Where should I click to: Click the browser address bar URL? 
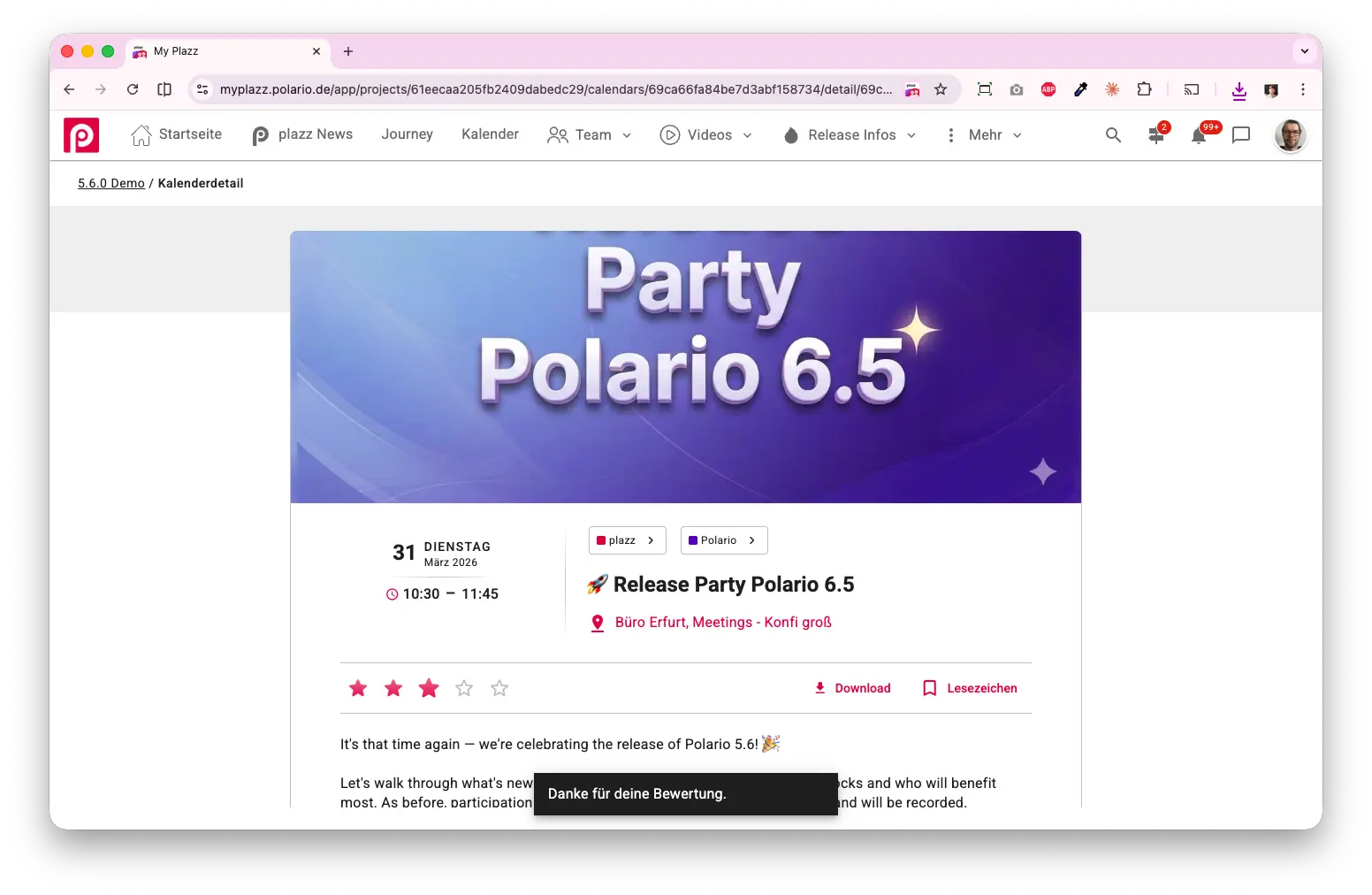555,89
